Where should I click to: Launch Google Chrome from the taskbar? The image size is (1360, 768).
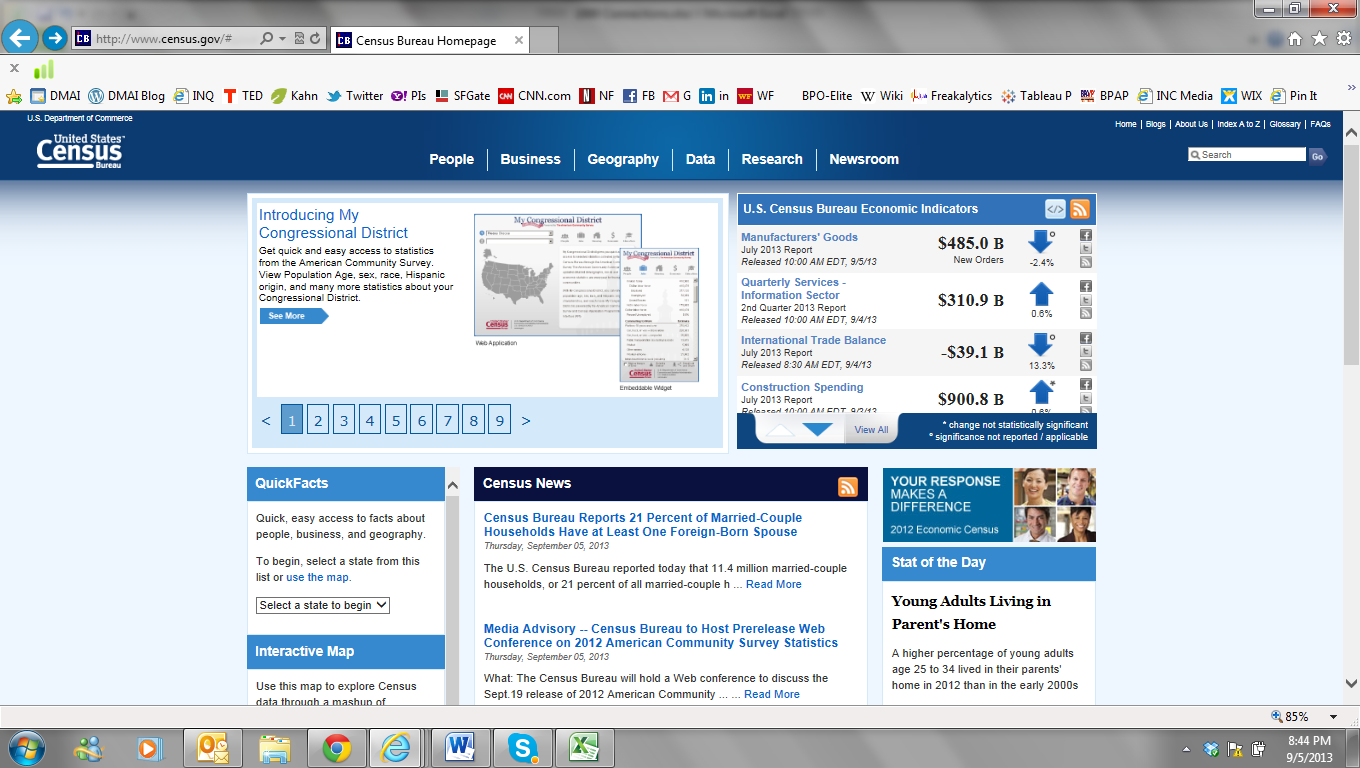[x=336, y=747]
